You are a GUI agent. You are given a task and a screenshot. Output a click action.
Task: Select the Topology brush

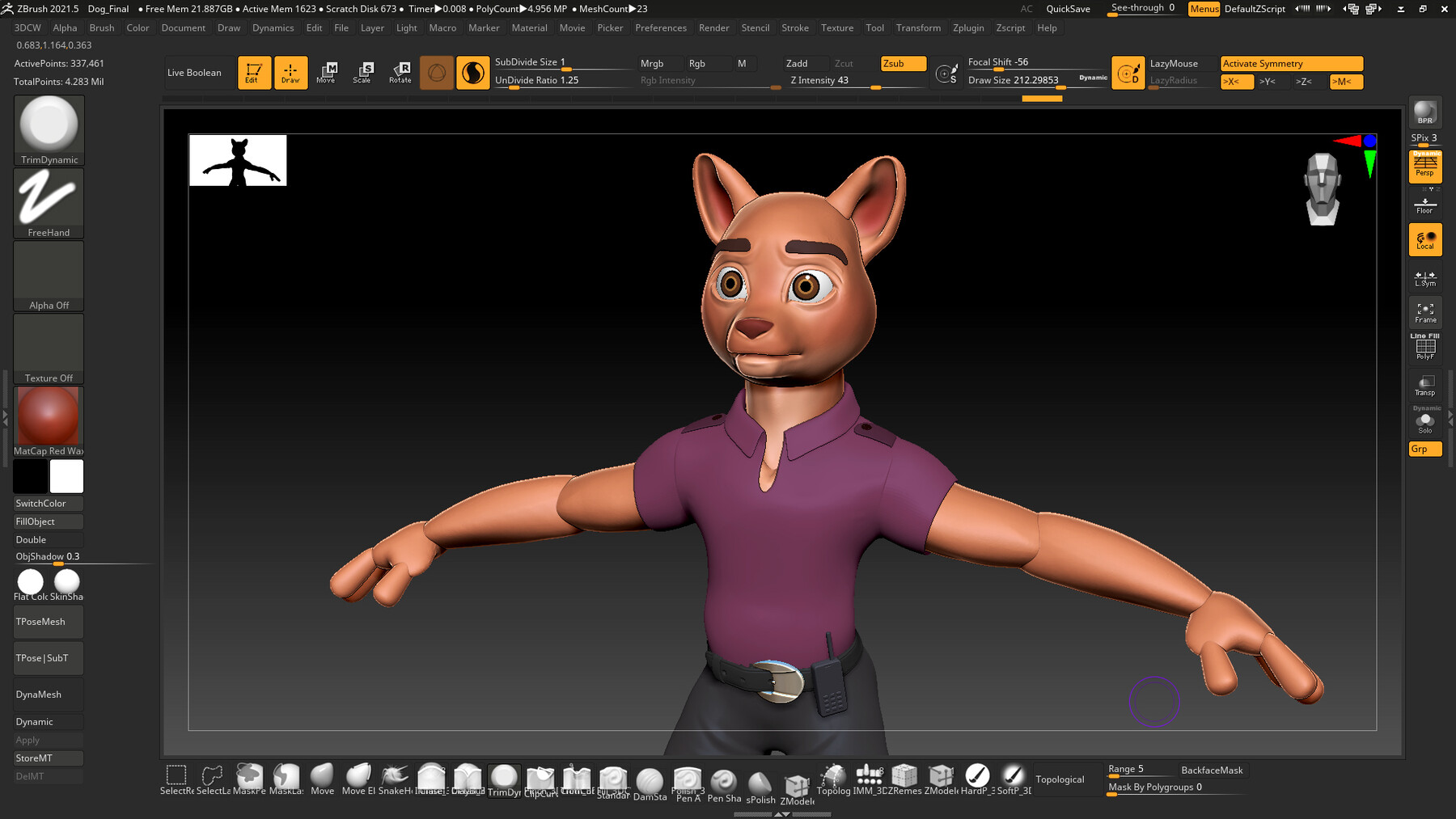[833, 779]
